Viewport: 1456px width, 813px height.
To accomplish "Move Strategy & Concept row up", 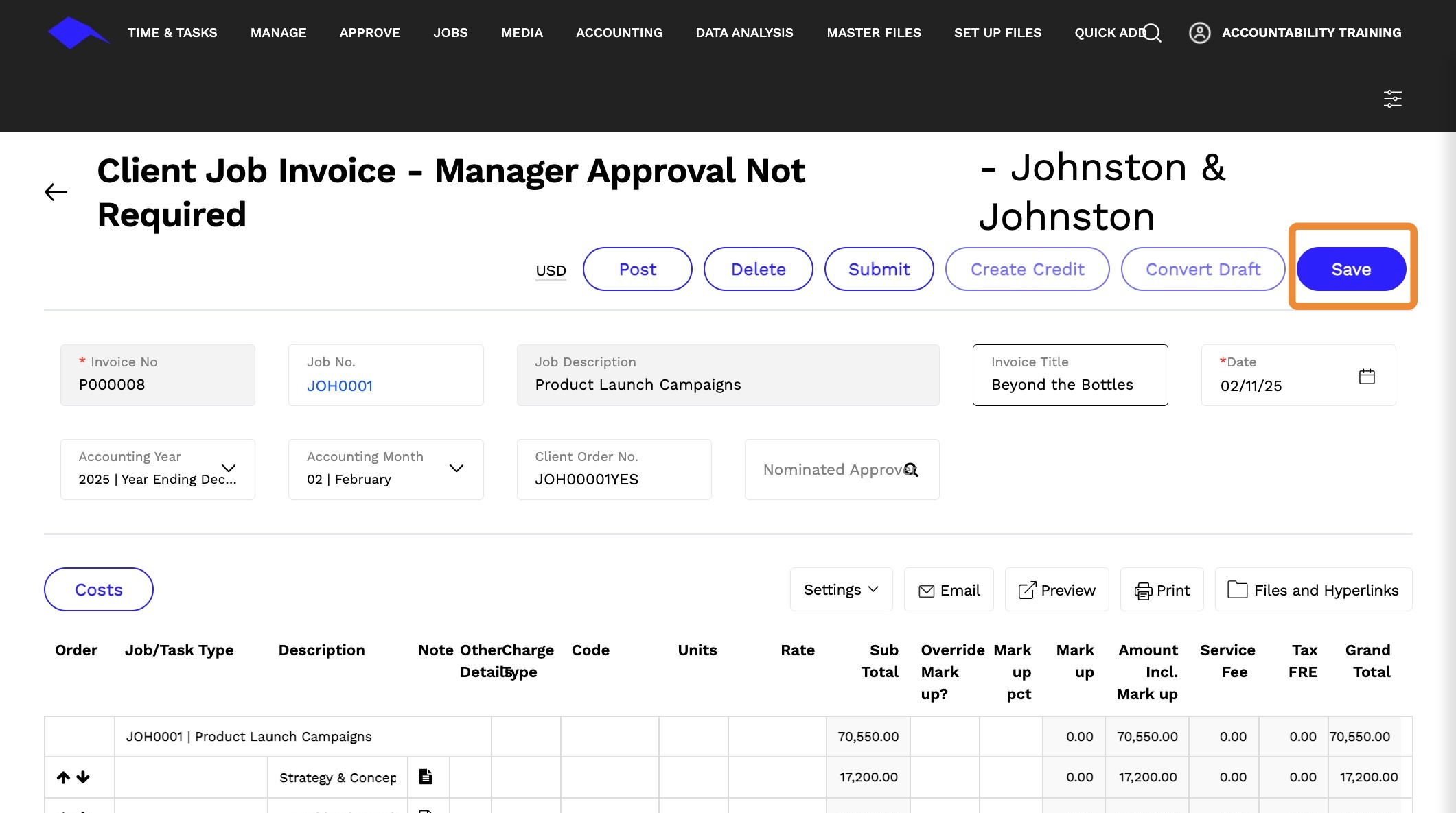I will [x=63, y=777].
